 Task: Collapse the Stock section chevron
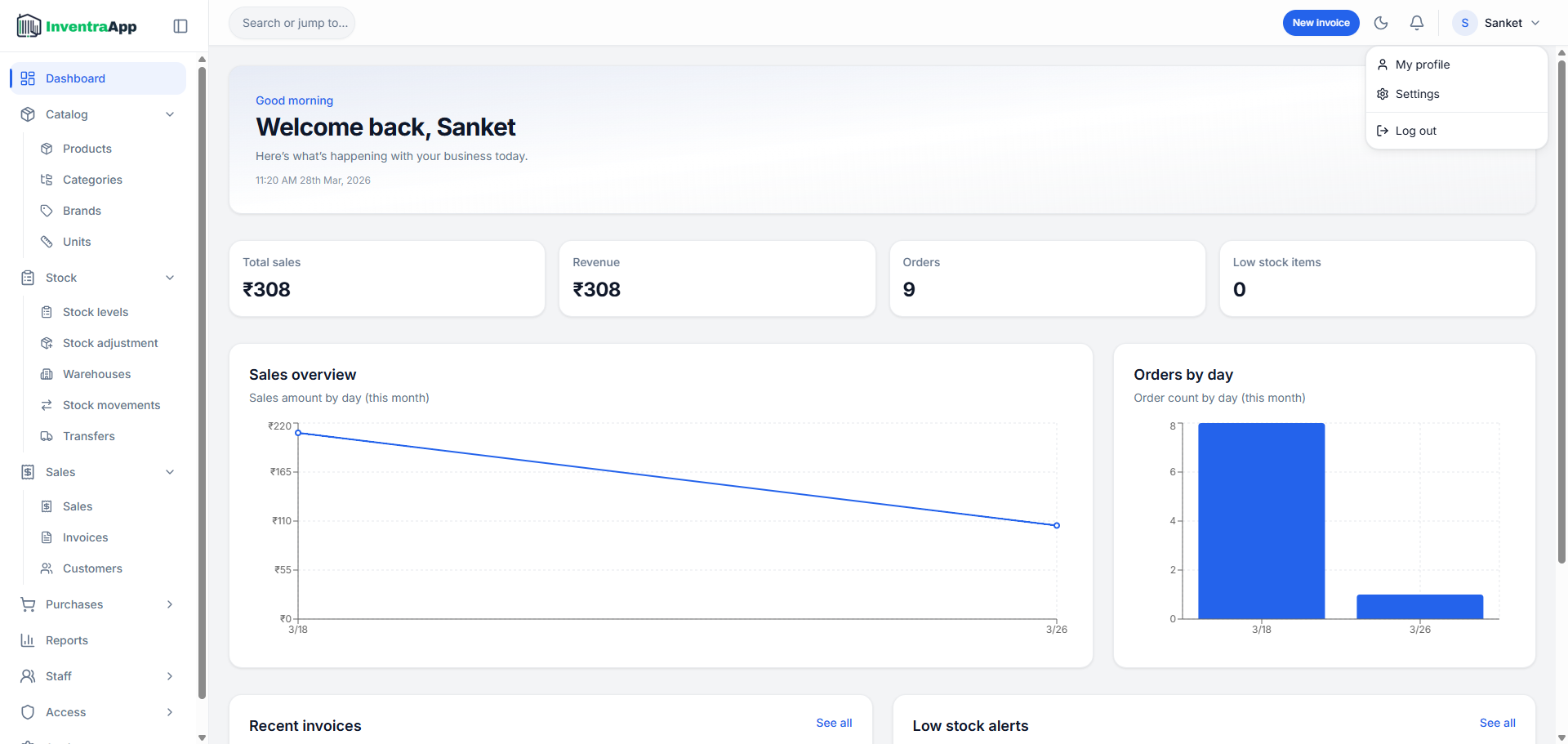[x=170, y=277]
